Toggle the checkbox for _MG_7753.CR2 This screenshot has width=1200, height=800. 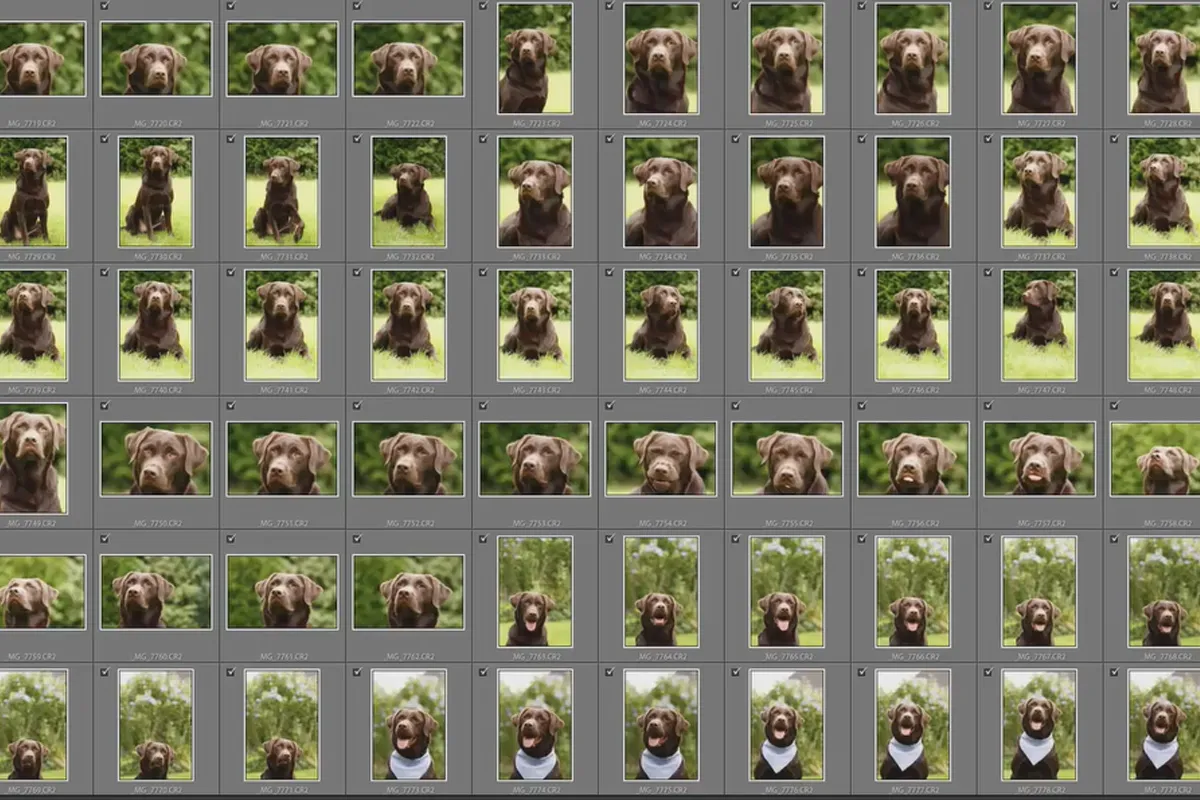484,405
